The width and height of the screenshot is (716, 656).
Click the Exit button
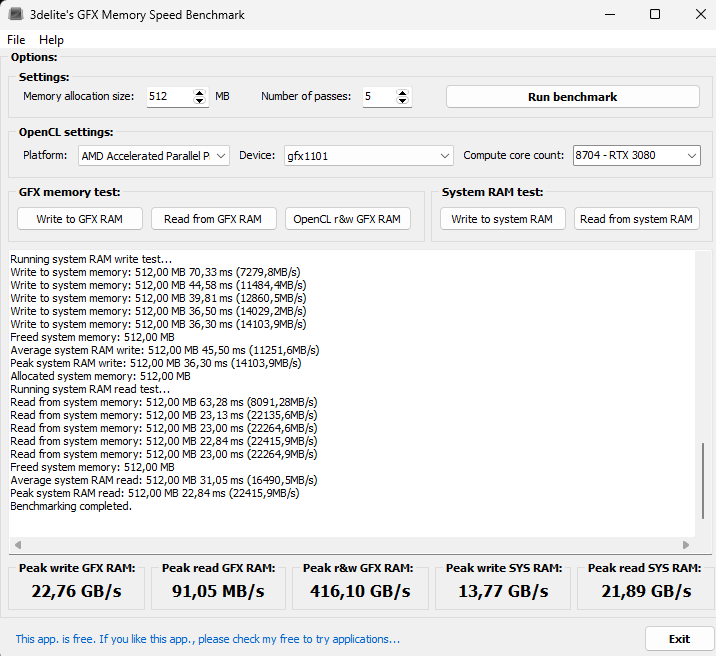click(x=679, y=639)
